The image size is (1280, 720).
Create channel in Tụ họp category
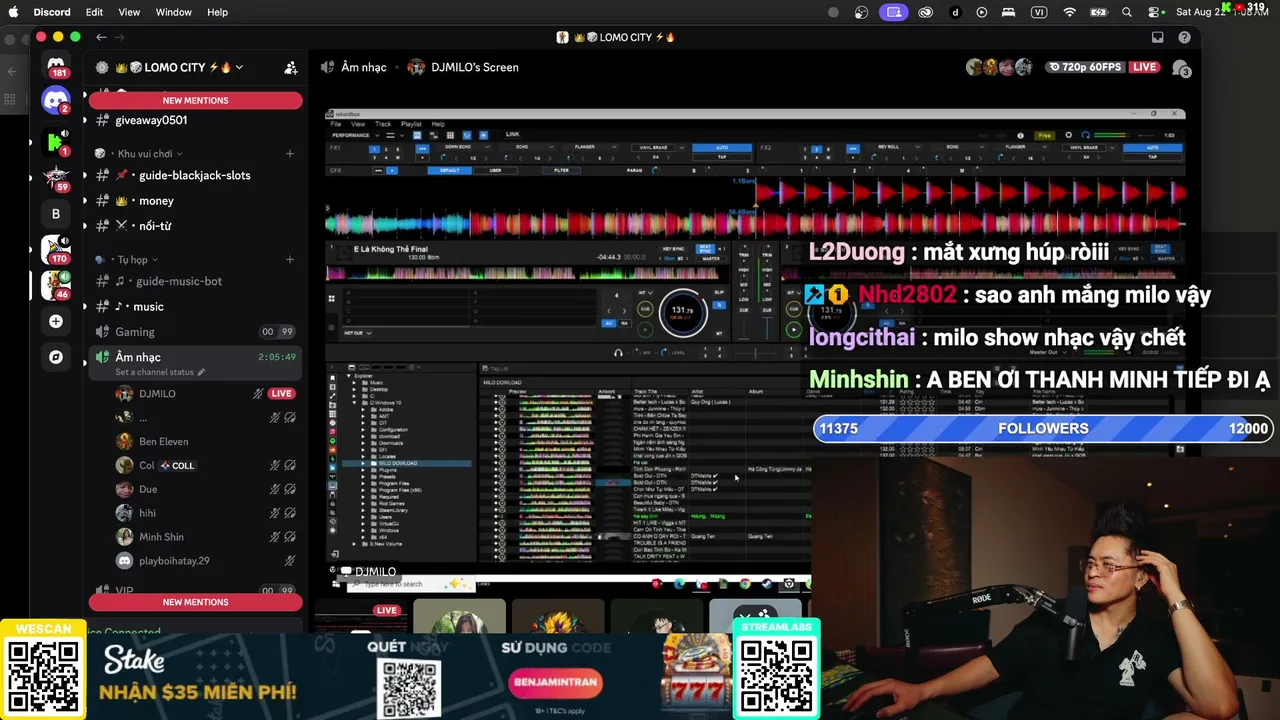pyautogui.click(x=290, y=260)
